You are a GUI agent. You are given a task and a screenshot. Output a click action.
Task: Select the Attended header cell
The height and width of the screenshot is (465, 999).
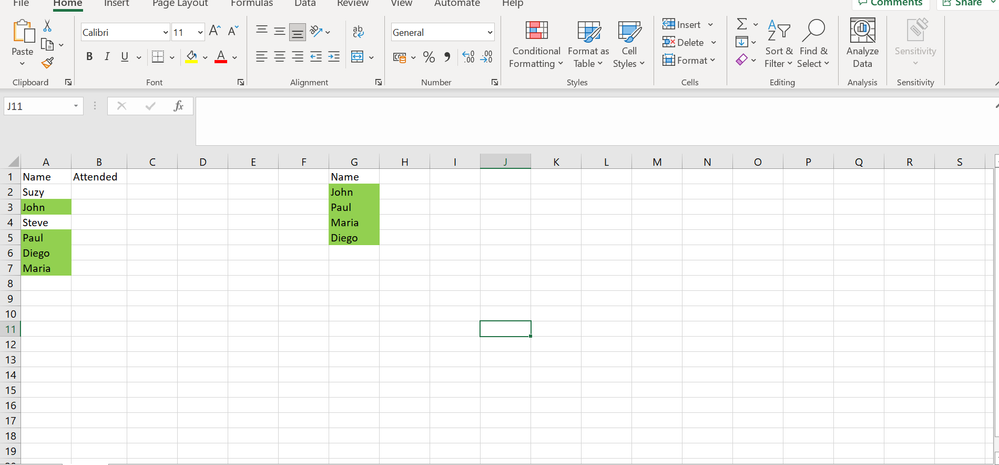click(x=99, y=177)
